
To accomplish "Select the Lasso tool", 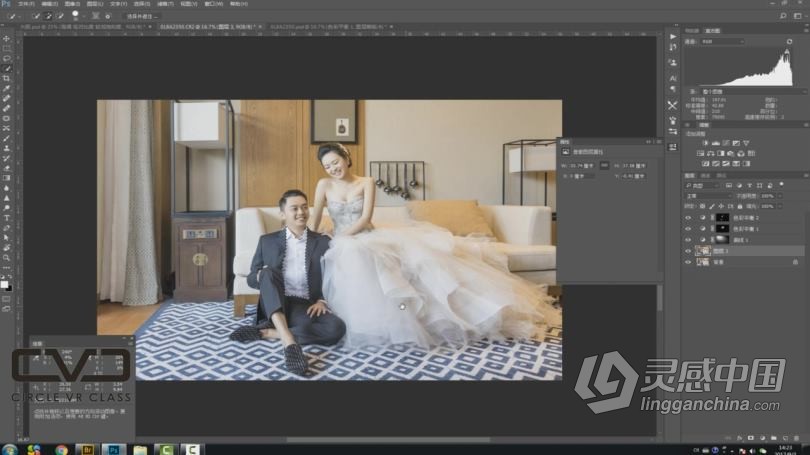I will click(x=6, y=58).
